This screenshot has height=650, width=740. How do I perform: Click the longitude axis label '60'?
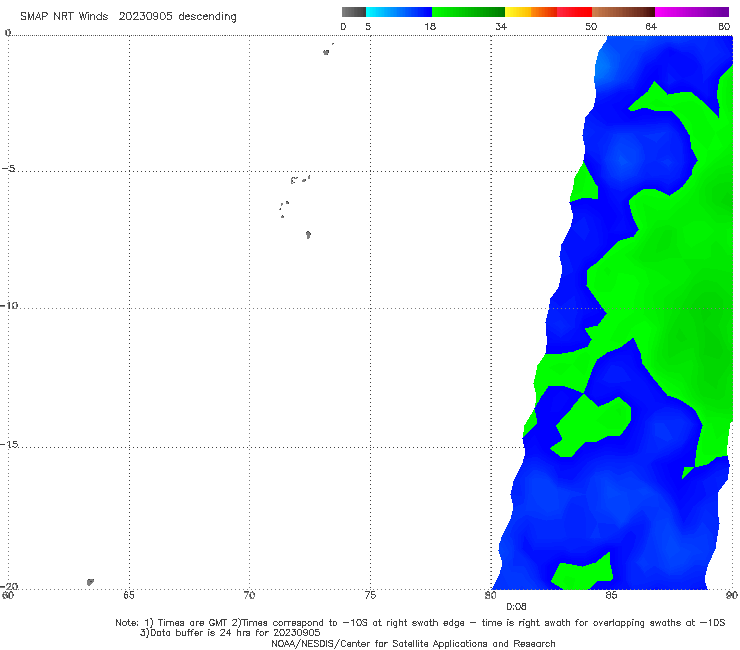pyautogui.click(x=8, y=595)
